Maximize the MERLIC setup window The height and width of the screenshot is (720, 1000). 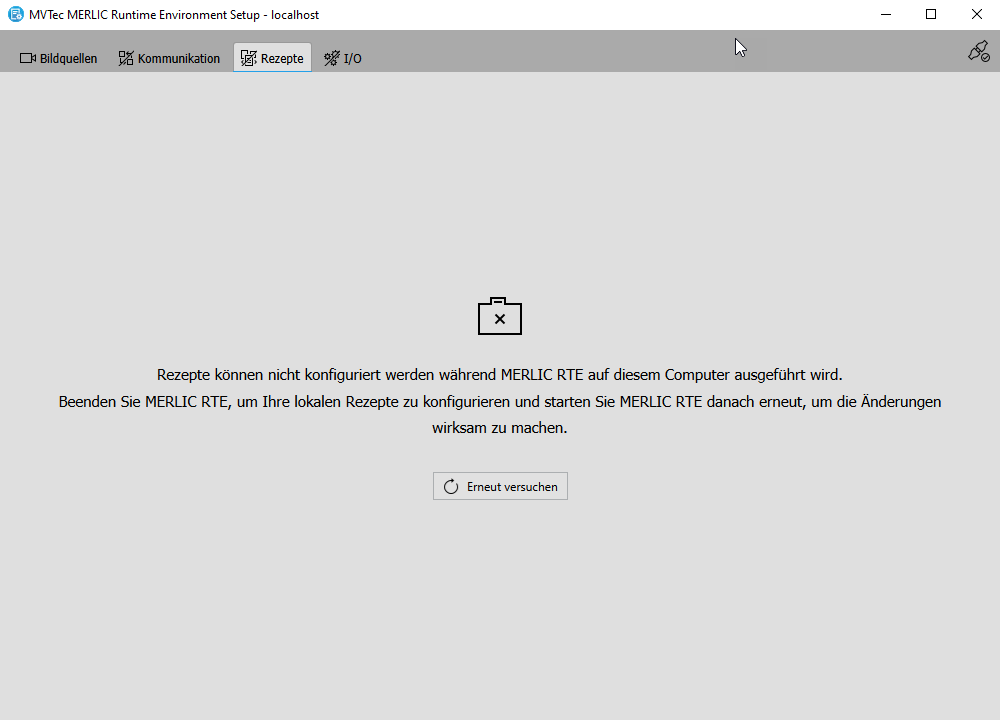(x=931, y=14)
